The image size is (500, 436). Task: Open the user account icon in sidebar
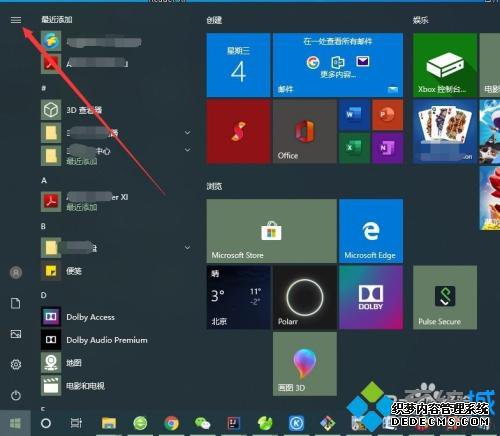click(x=16, y=273)
